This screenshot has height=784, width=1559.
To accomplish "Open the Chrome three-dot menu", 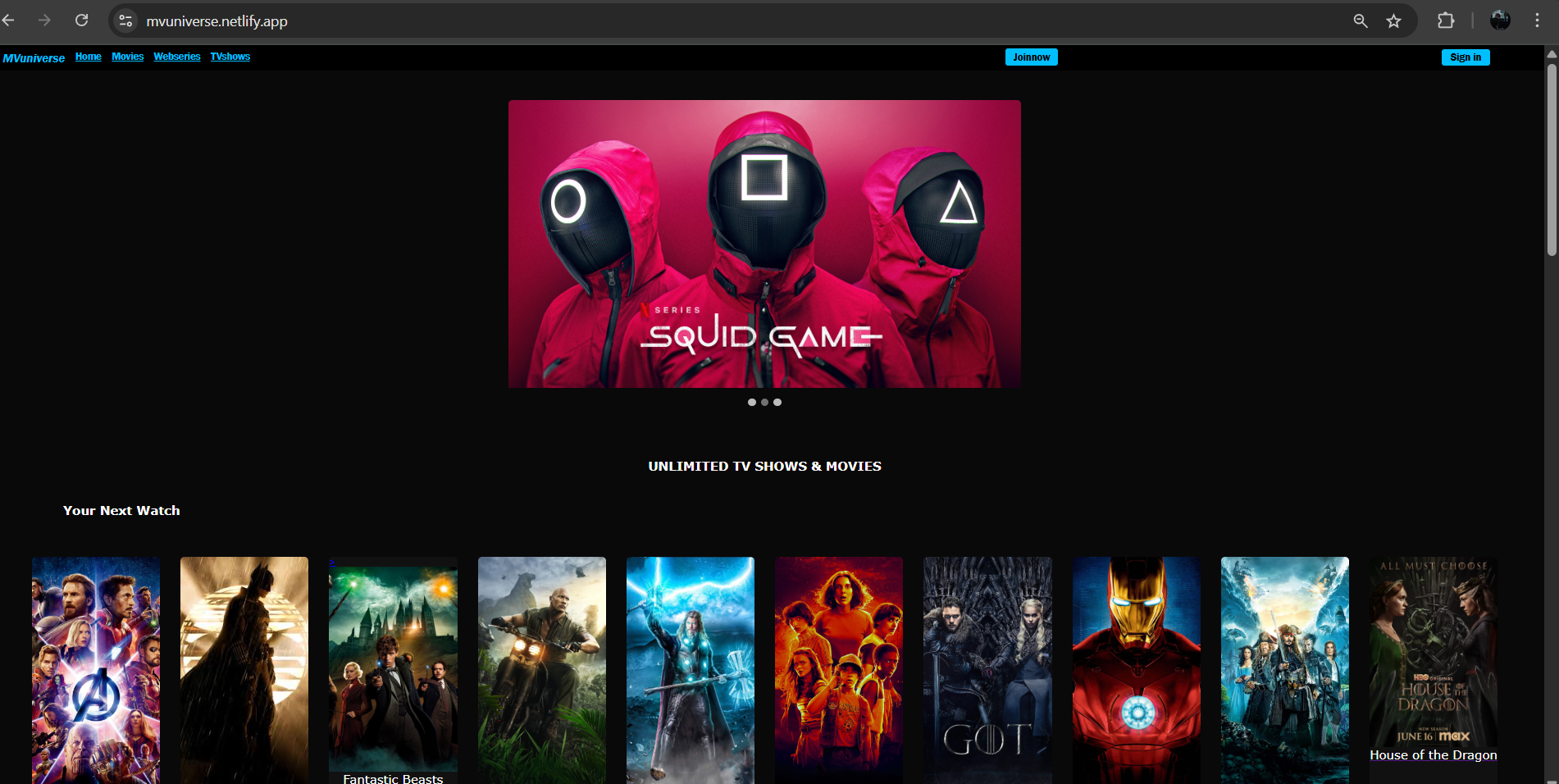I will [x=1537, y=21].
